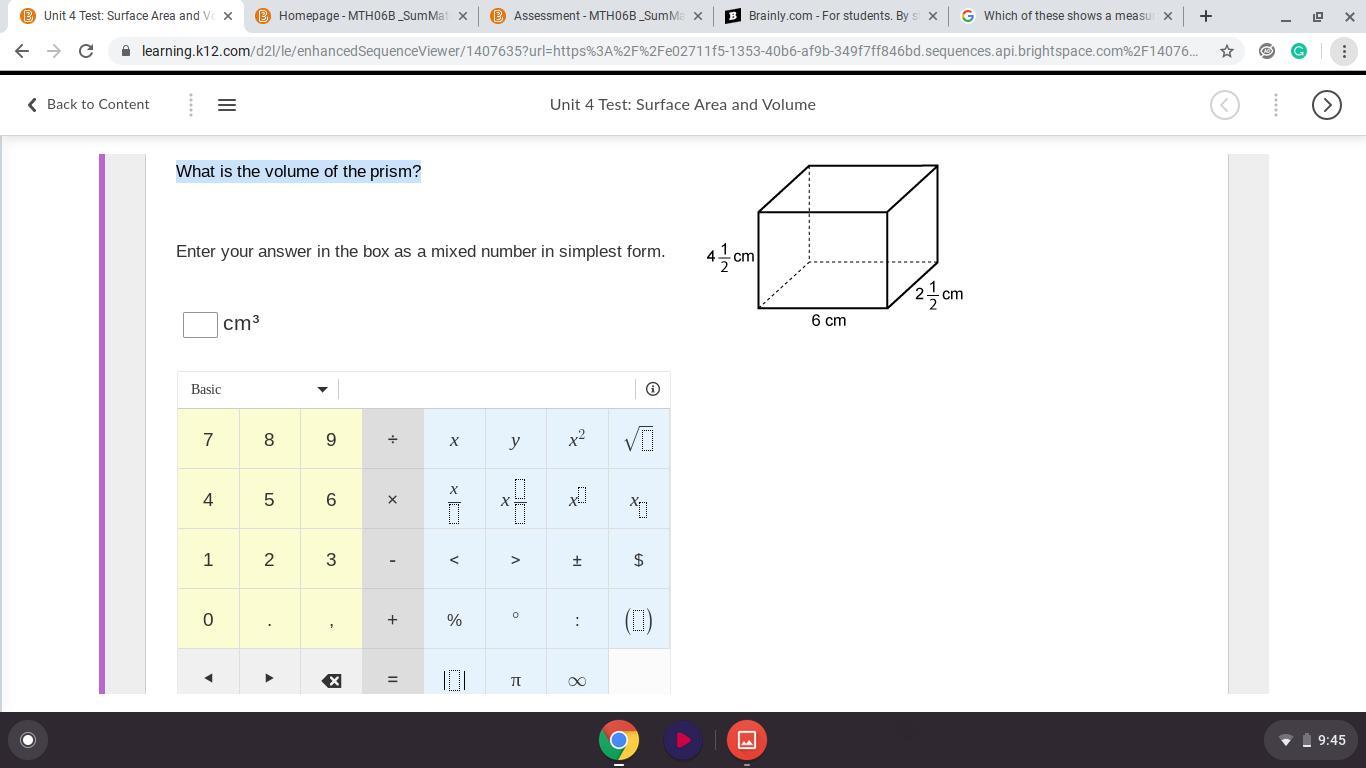
Task: Insert the pi symbol
Action: 515,680
